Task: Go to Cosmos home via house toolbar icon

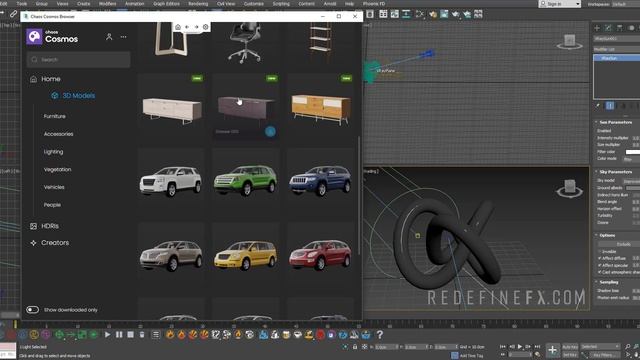Action: pyautogui.click(x=178, y=27)
